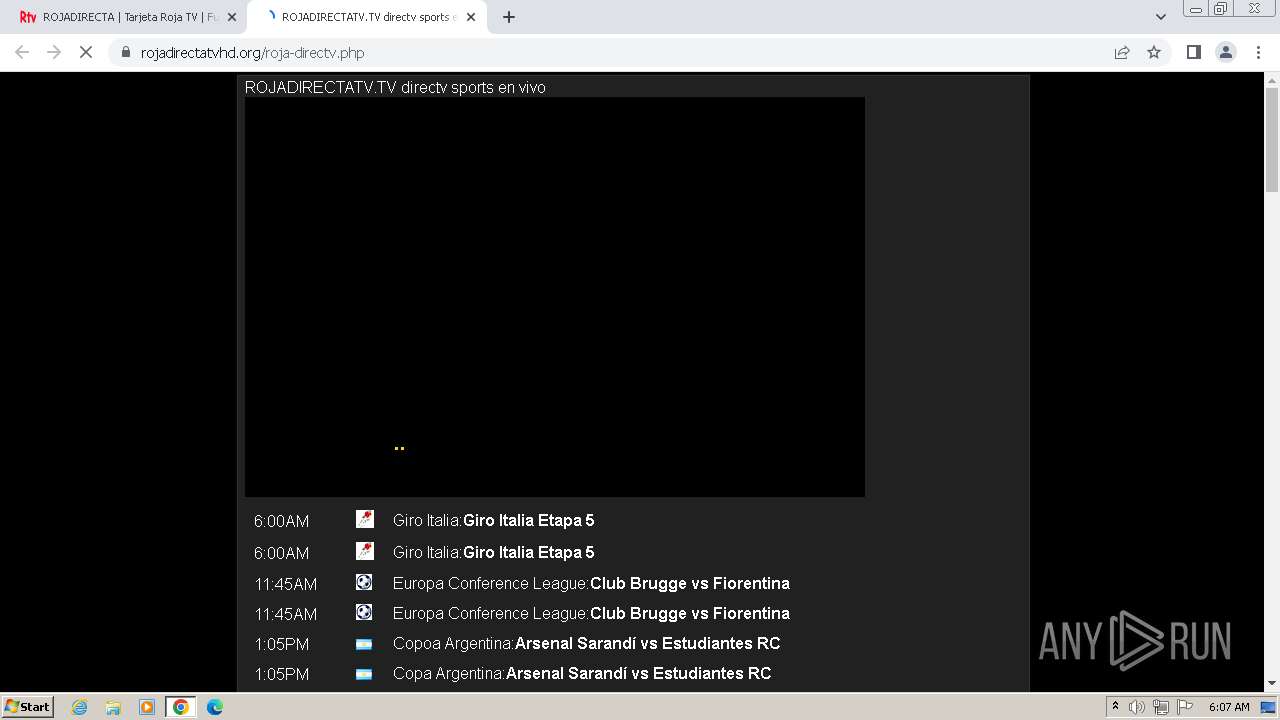1280x720 pixels.
Task: Switch to the ROJADIRECTATV.TV directv sports tab
Action: pos(365,17)
